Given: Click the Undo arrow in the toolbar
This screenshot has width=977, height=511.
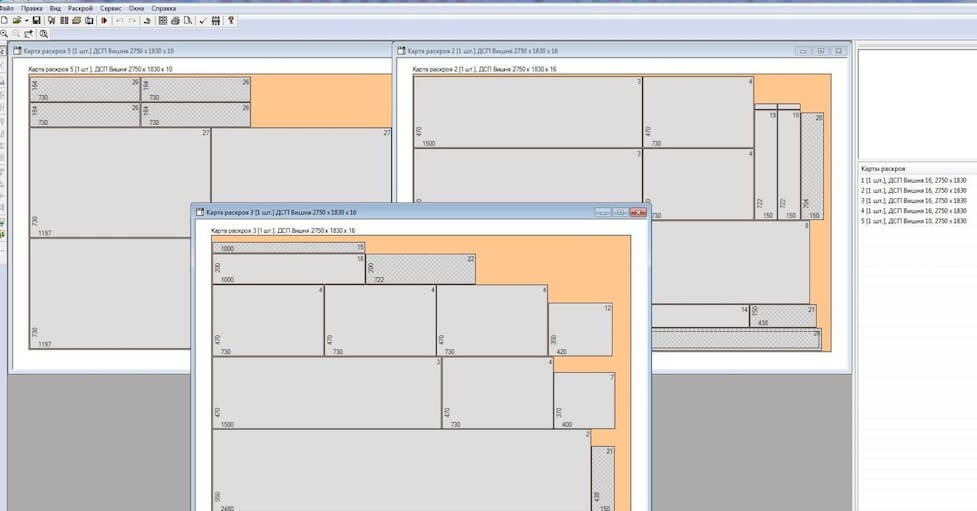Looking at the screenshot, I should coord(120,20).
